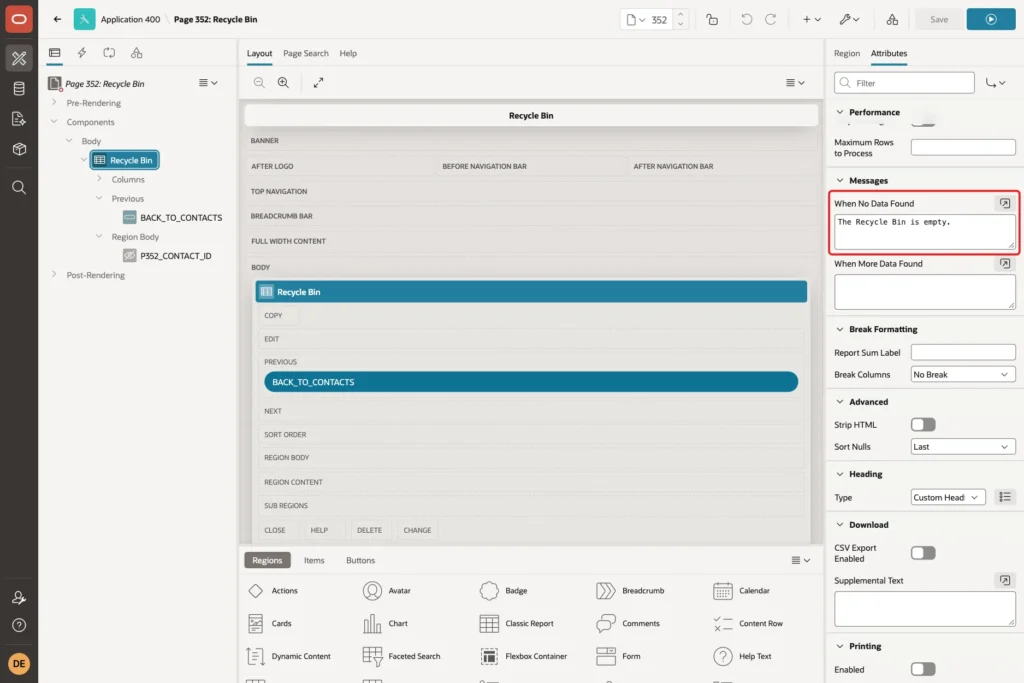Select the Processing tab icon
This screenshot has width=1024, height=683.
point(109,53)
